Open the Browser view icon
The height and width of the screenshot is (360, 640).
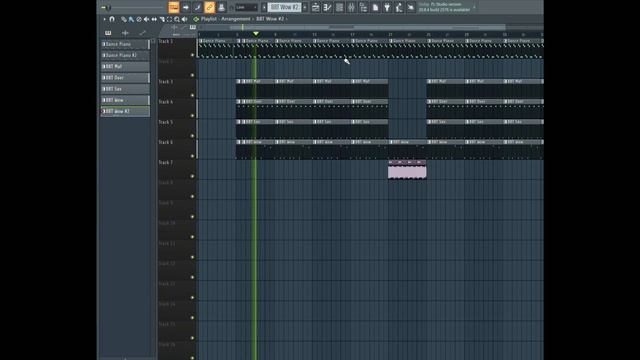[x=363, y=7]
